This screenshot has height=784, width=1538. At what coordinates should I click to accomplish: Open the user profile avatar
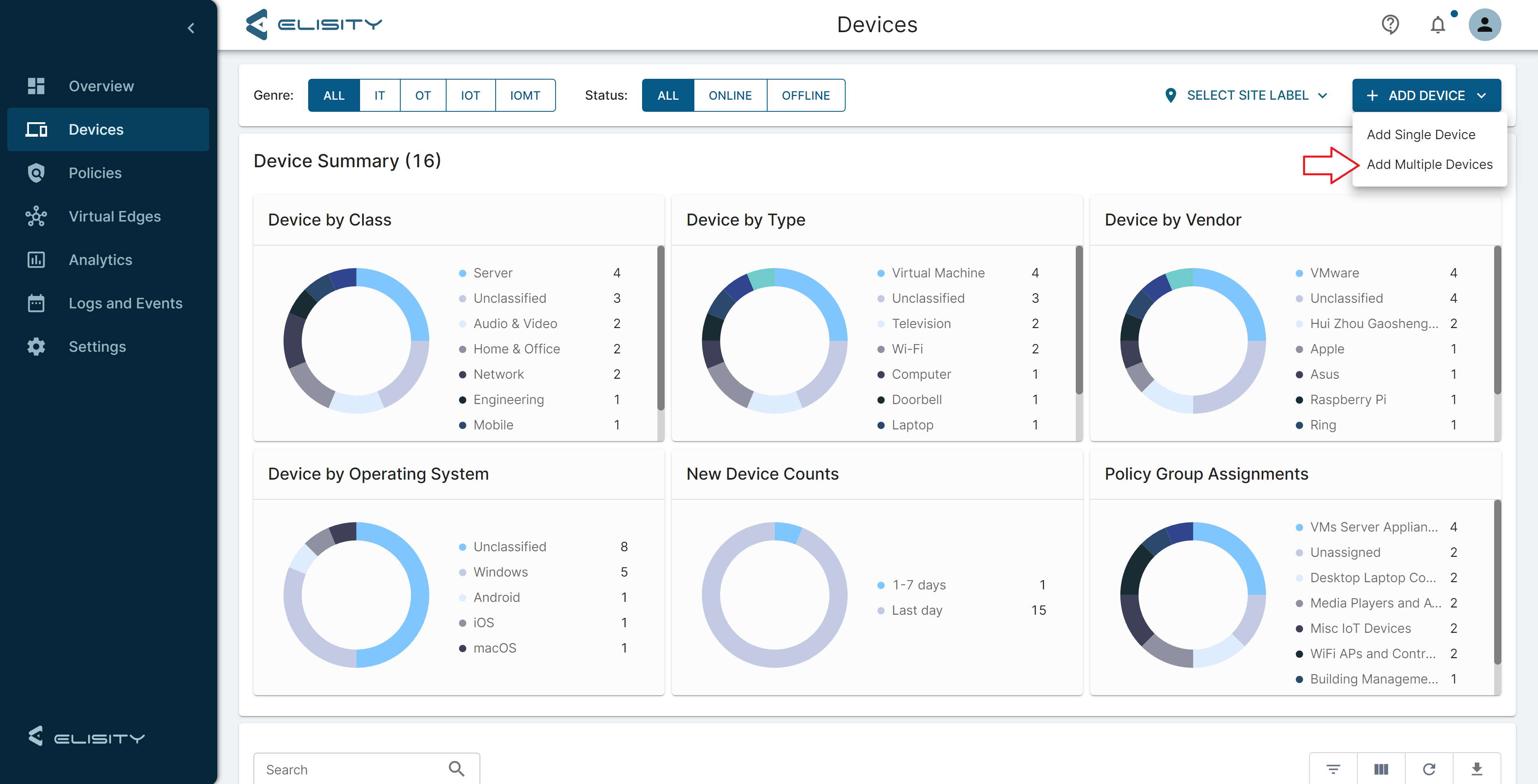[1484, 25]
